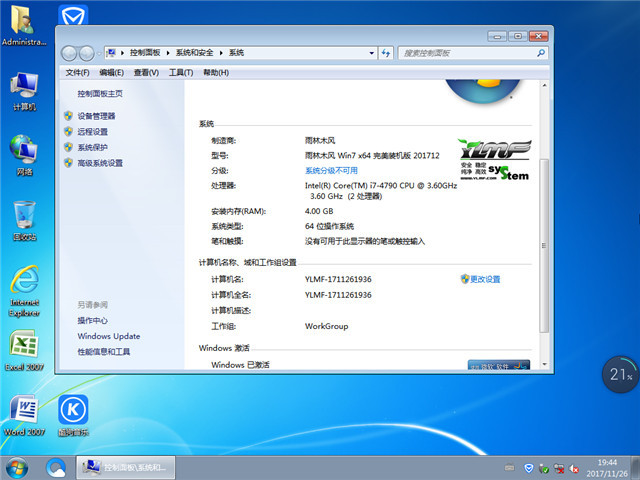
Task: Open 远程设置 from sidebar
Action: pos(93,132)
